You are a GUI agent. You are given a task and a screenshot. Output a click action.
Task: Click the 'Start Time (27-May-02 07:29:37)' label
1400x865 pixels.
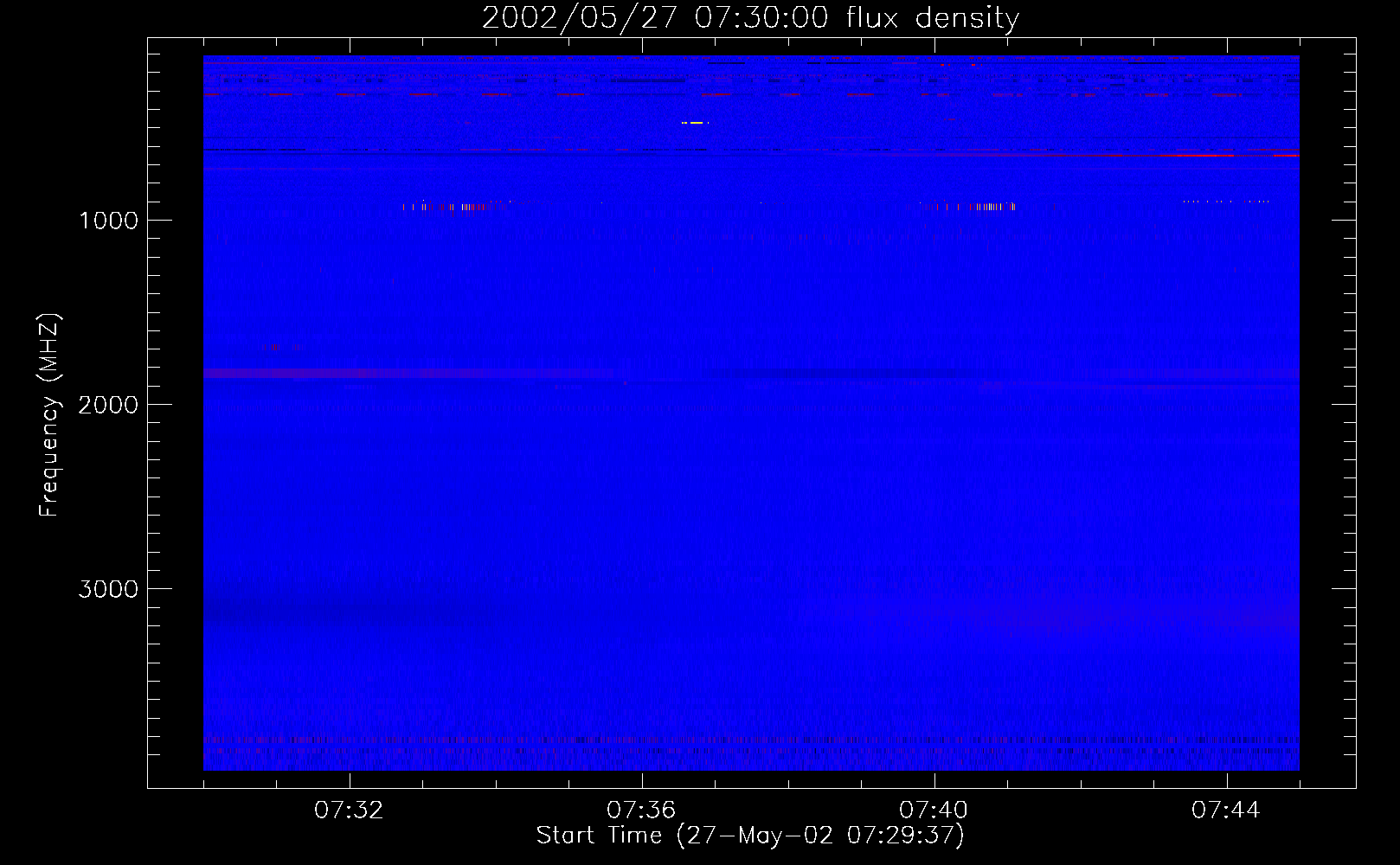point(750,836)
